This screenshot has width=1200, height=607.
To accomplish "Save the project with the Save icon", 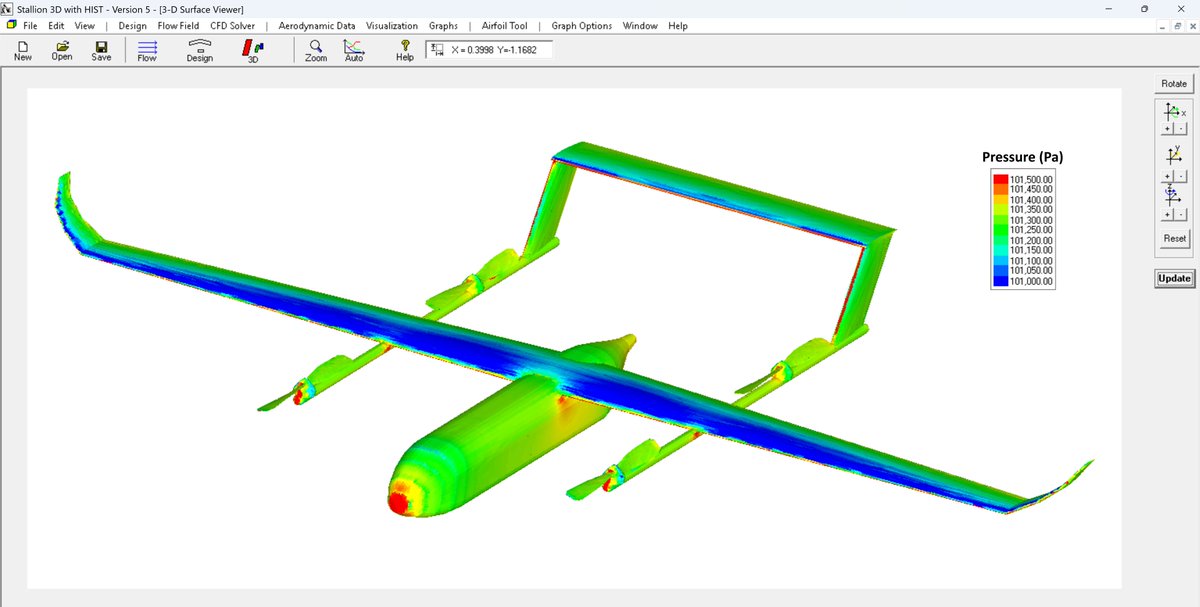I will [100, 48].
